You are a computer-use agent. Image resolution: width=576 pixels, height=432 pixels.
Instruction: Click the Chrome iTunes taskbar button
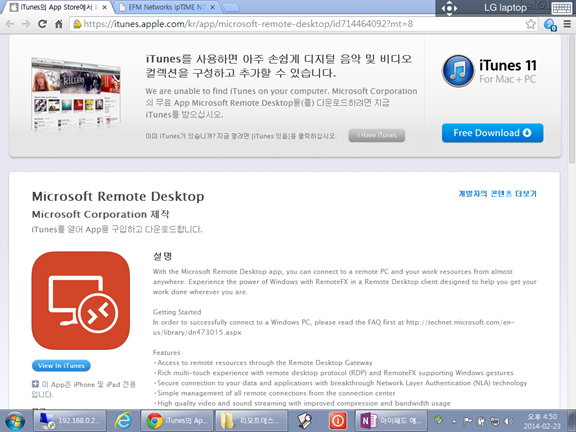[x=176, y=421]
